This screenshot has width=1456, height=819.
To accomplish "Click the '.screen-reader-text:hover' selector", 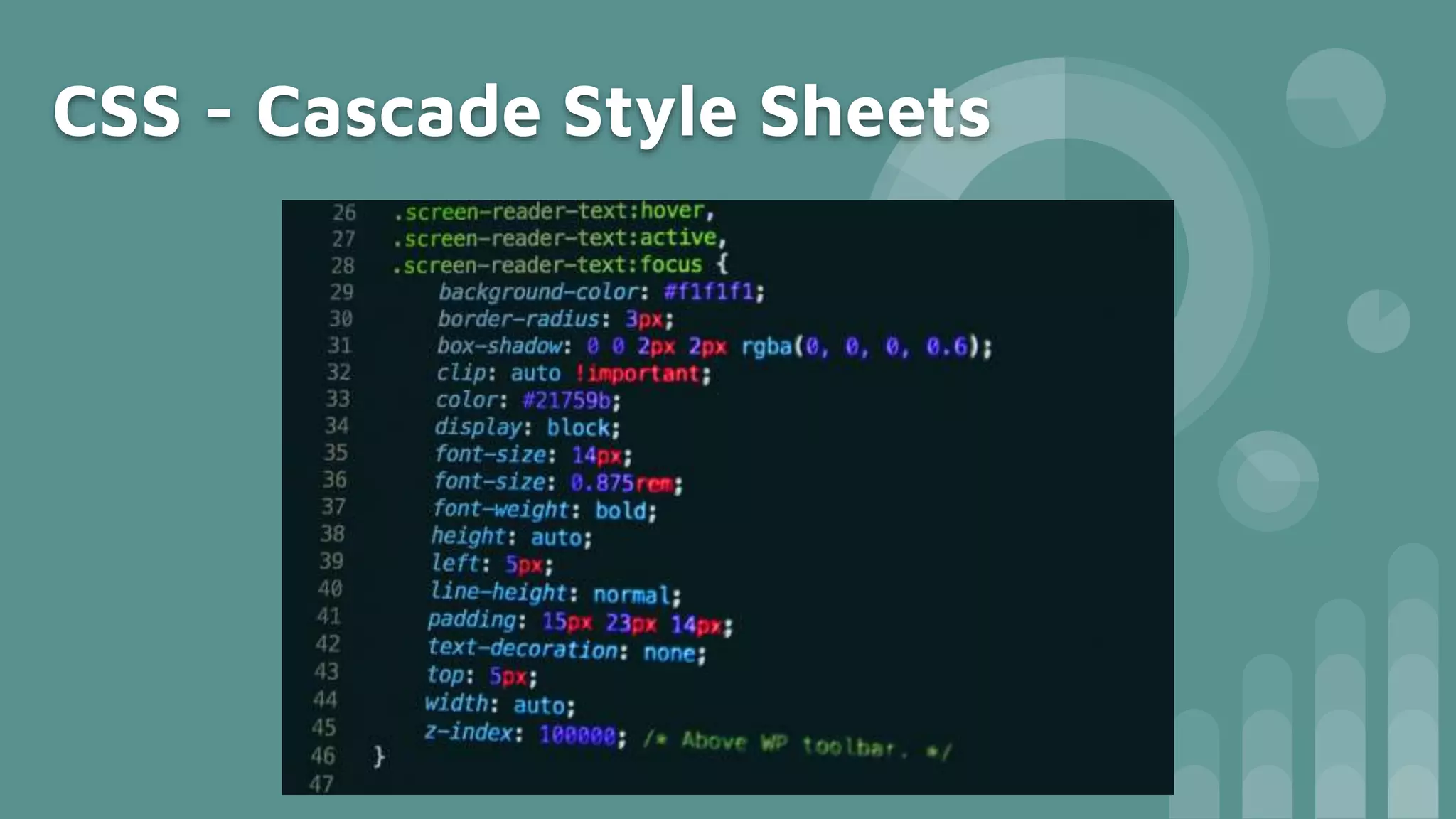I will (553, 211).
